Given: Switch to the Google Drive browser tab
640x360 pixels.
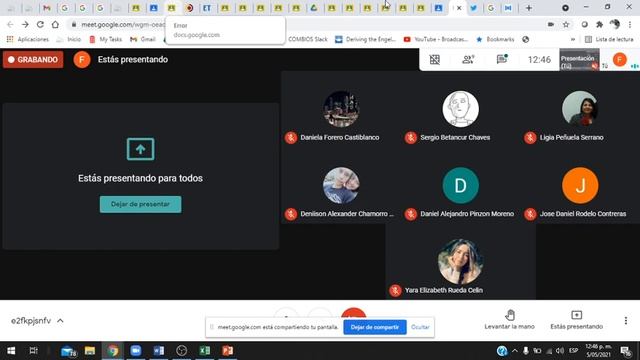Looking at the screenshot, I should [x=313, y=8].
